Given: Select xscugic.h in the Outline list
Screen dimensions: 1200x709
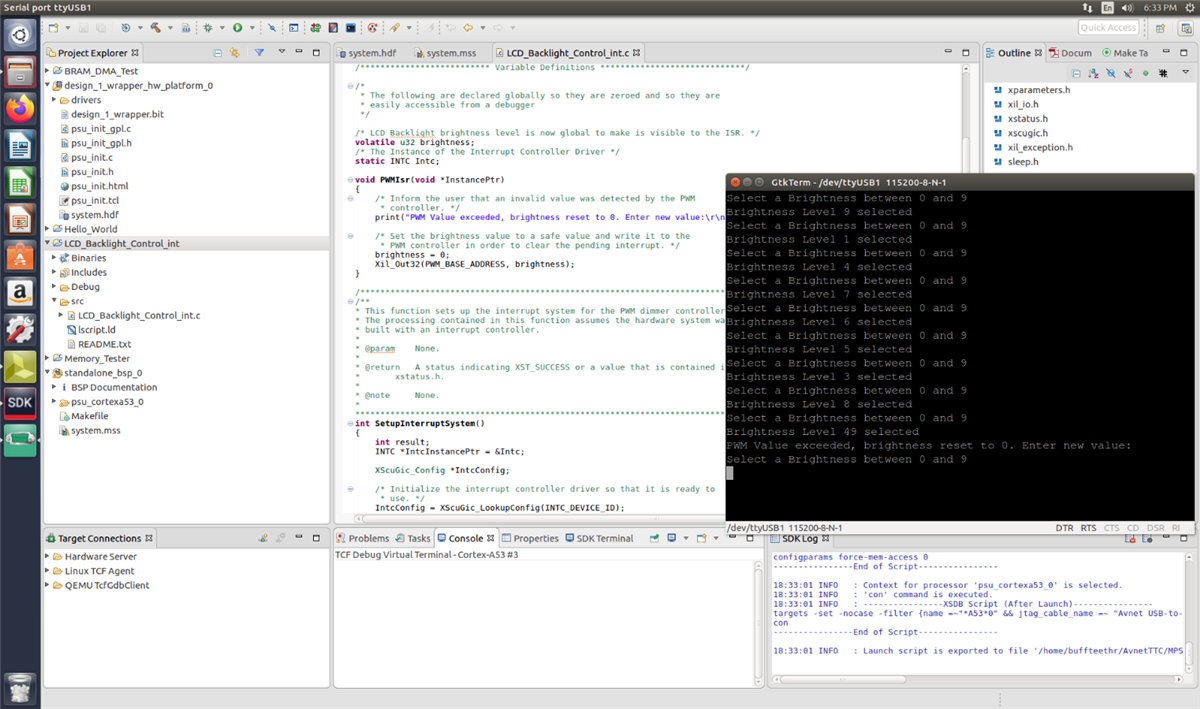Looking at the screenshot, I should [1027, 132].
